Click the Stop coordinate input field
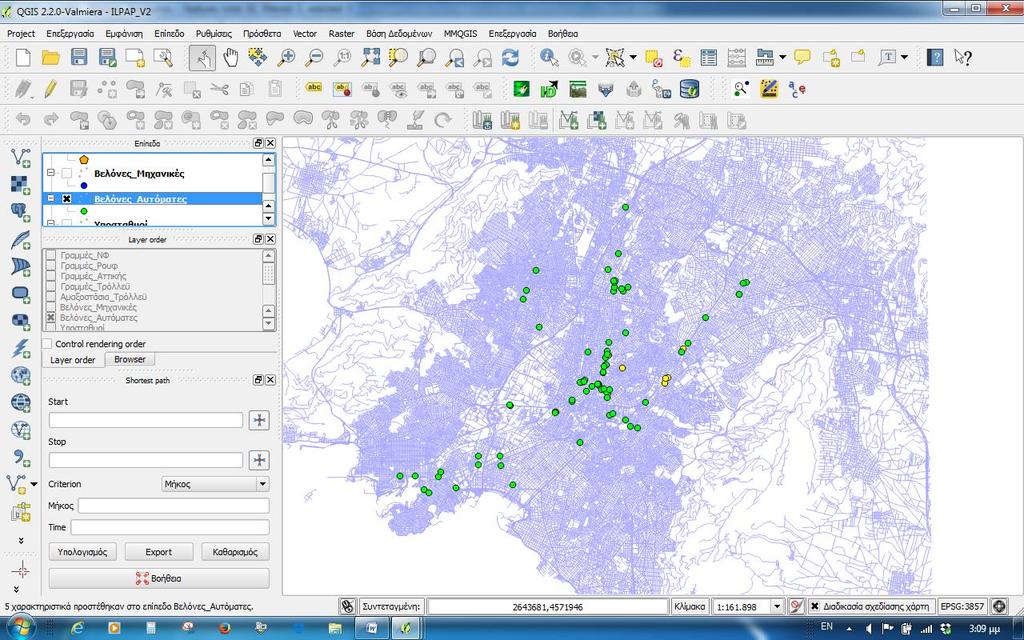Viewport: 1024px width, 640px height. coord(146,460)
